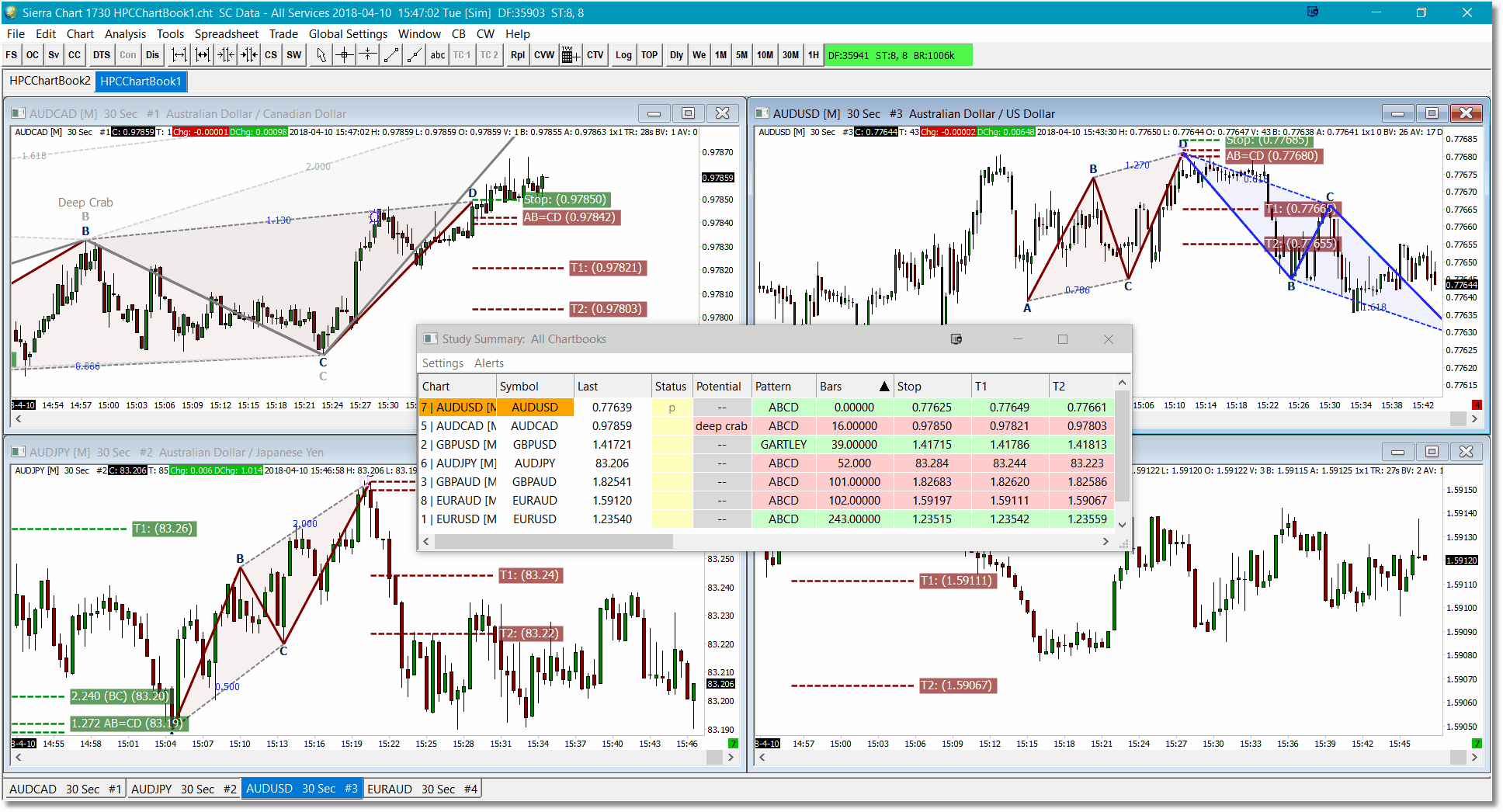Click the Dis disconnect toolbar button
The image size is (1503, 812).
click(153, 55)
